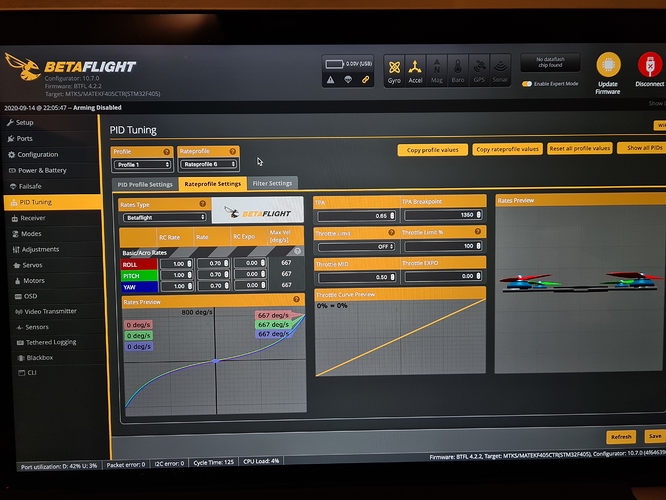
Task: Click Copy rateprofile values button
Action: pyautogui.click(x=507, y=149)
